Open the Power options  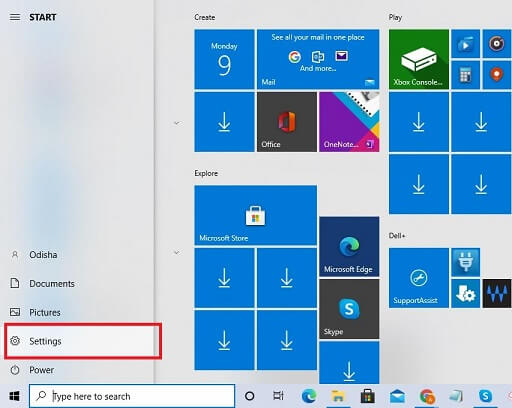pyautogui.click(x=78, y=370)
